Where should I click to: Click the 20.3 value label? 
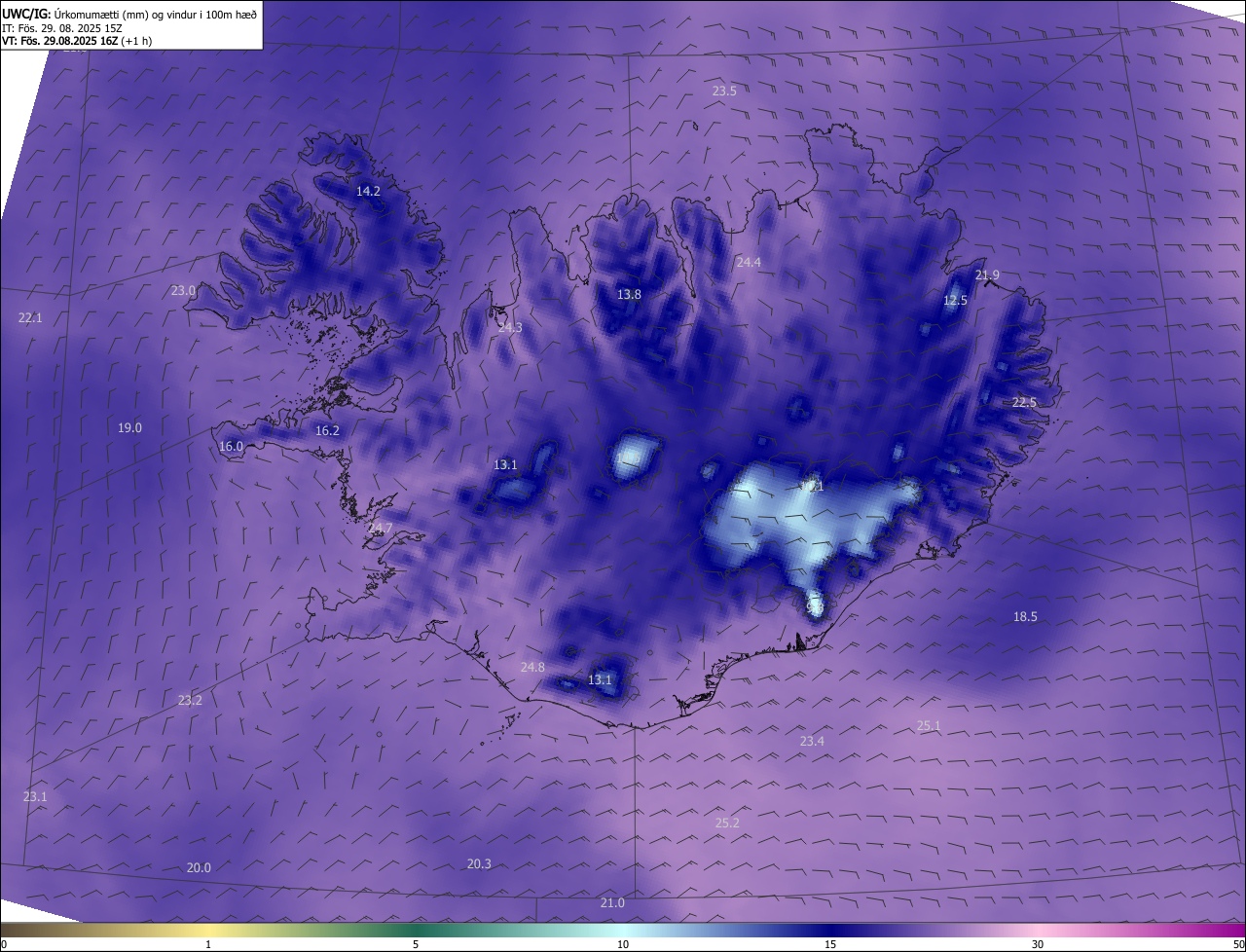(479, 864)
